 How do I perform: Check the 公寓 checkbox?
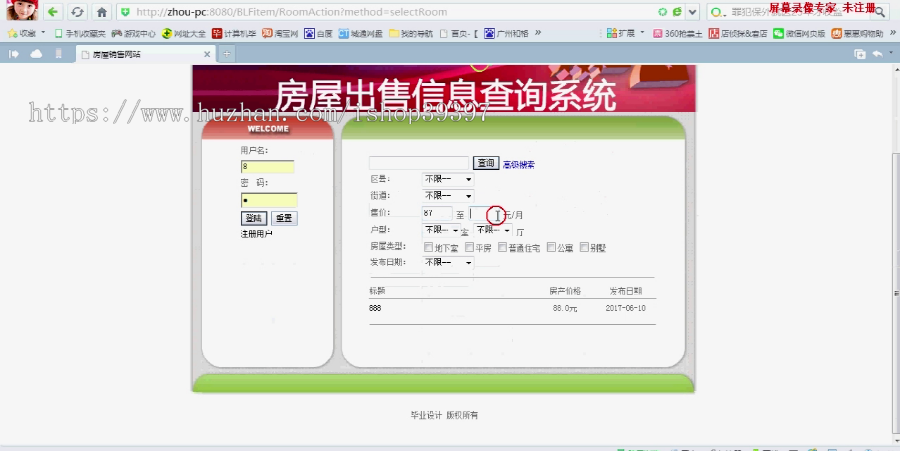click(x=551, y=247)
